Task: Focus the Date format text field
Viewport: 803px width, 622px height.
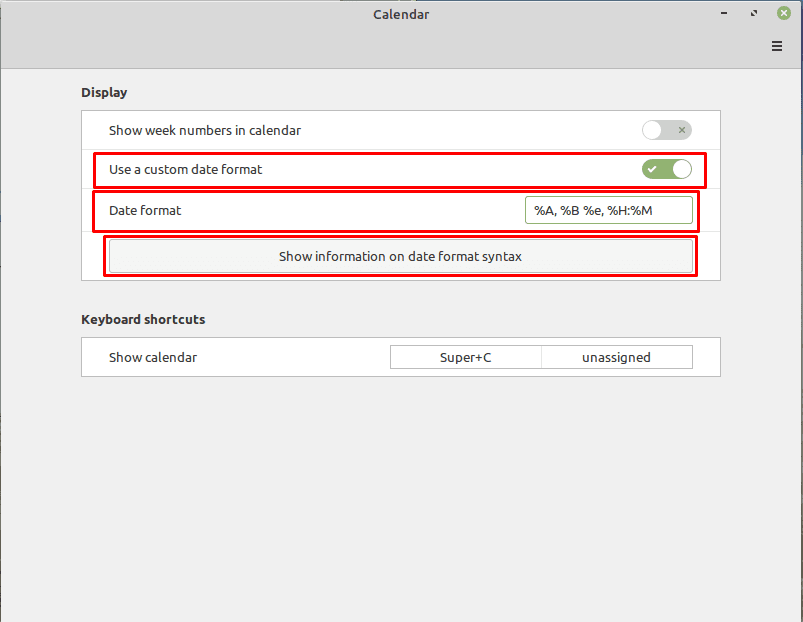Action: click(608, 210)
